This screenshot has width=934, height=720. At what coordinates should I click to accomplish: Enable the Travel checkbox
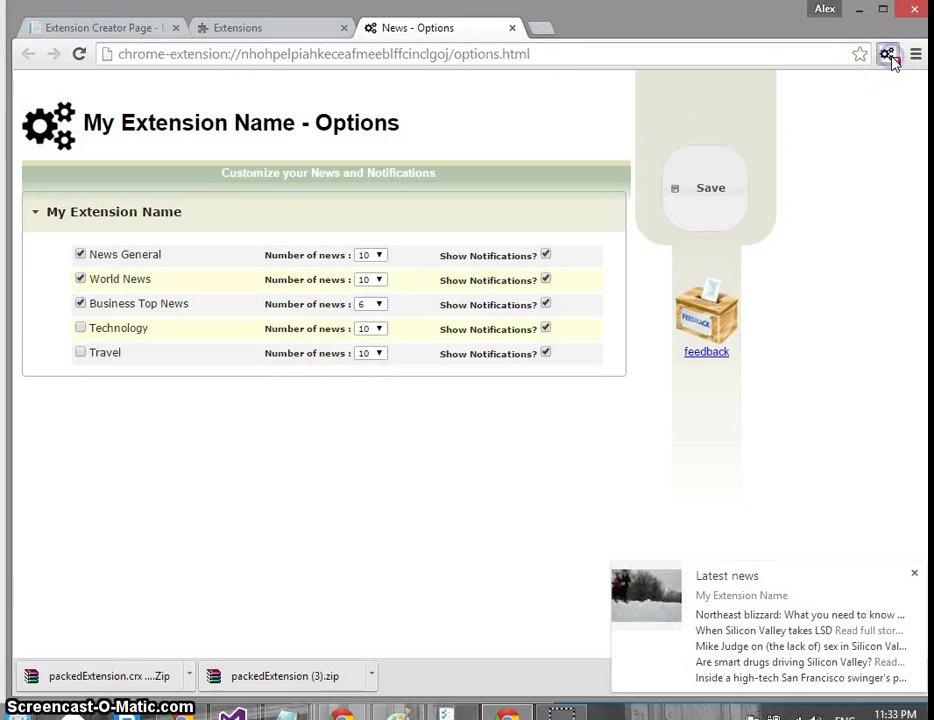tap(80, 351)
